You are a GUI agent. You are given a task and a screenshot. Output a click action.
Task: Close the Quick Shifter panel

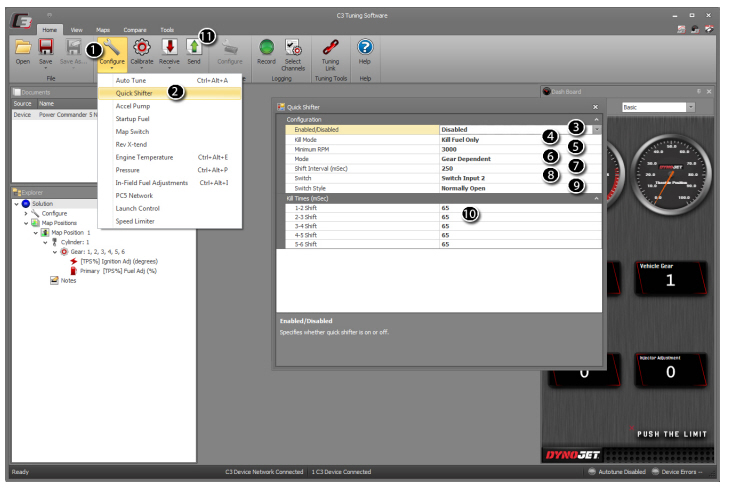point(595,106)
